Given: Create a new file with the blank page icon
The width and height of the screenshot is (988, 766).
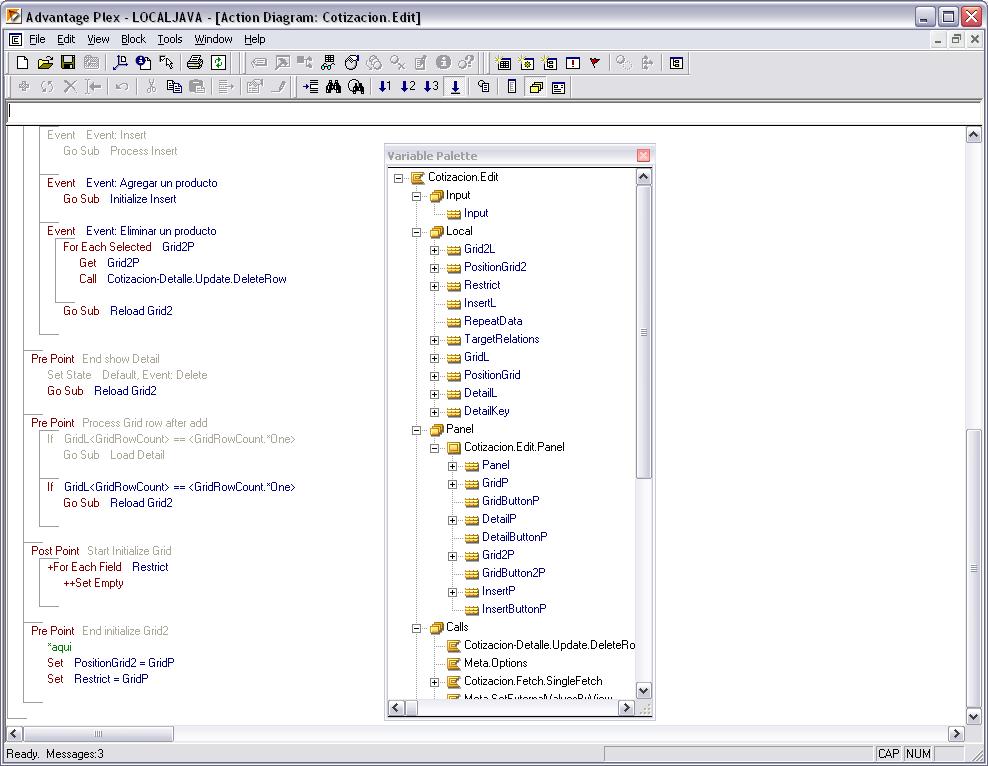Looking at the screenshot, I should click(22, 62).
